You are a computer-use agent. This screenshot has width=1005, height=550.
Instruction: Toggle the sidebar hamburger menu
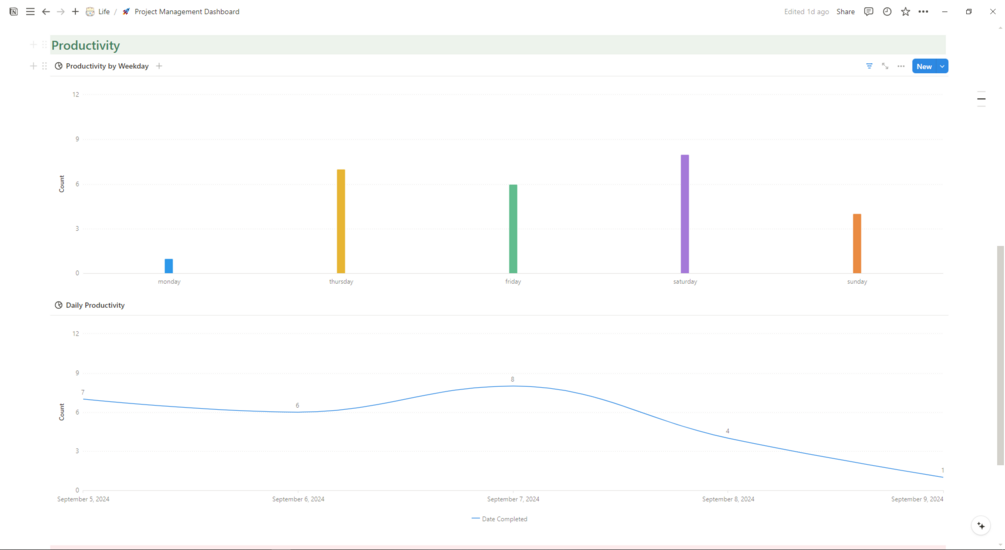[x=30, y=12]
